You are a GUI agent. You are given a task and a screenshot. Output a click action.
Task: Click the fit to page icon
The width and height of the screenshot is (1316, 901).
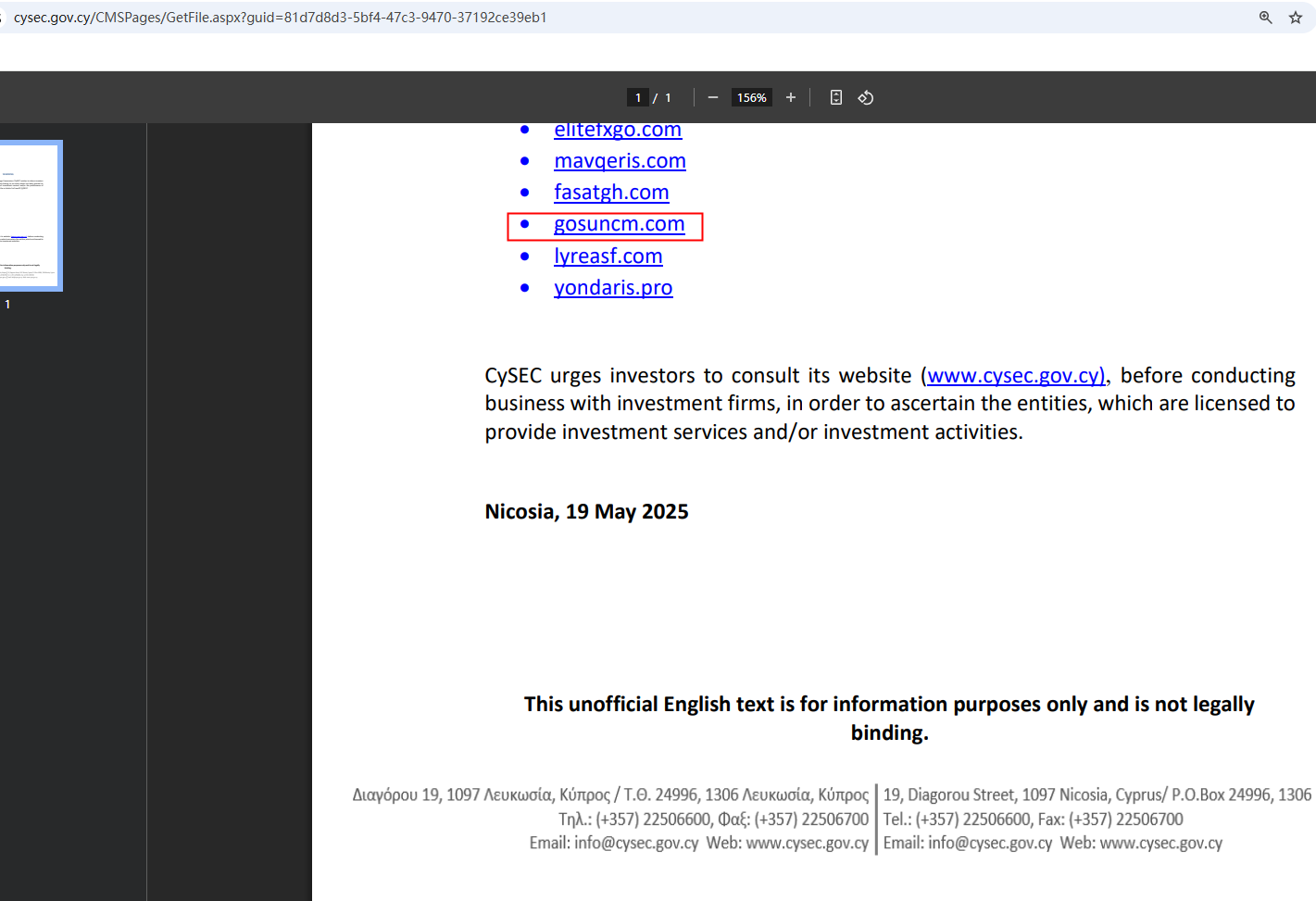(x=835, y=97)
